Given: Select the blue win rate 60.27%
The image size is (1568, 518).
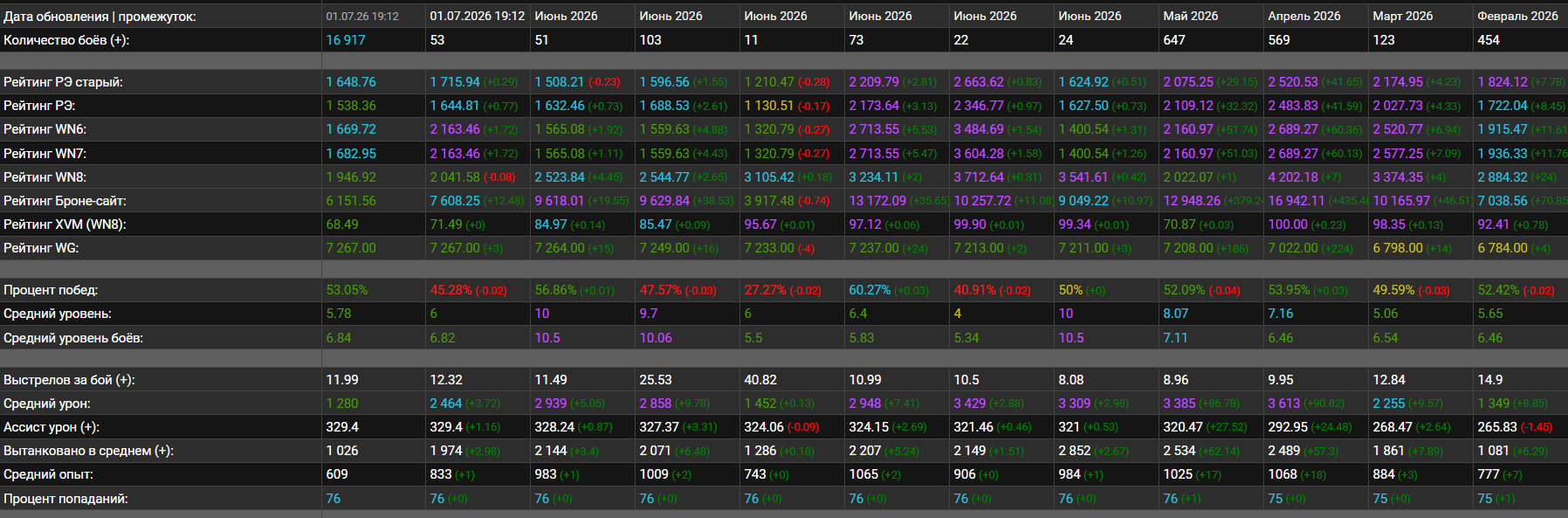Looking at the screenshot, I should pos(870,289).
